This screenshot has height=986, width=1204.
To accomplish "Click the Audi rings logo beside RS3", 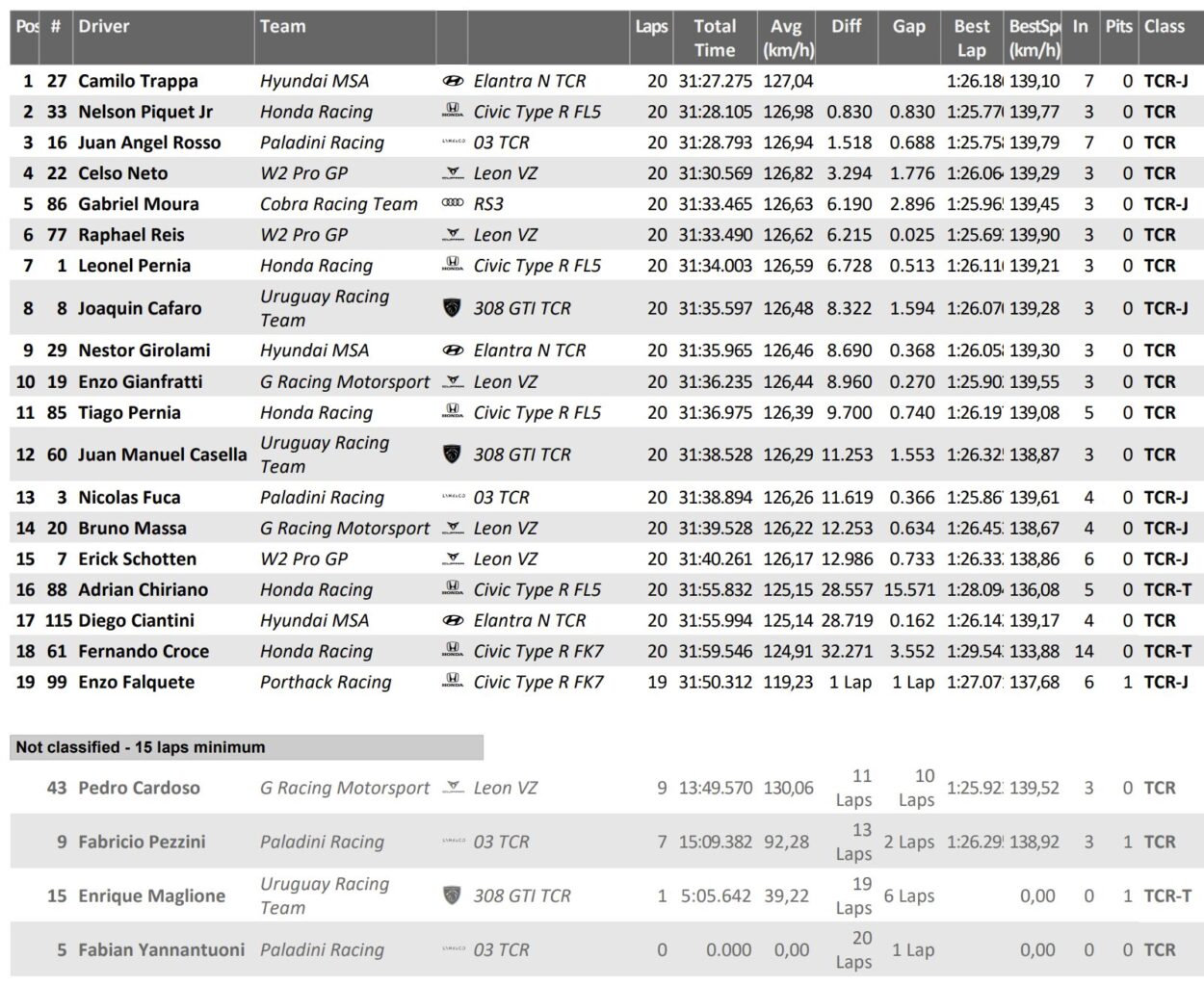I will [x=452, y=204].
